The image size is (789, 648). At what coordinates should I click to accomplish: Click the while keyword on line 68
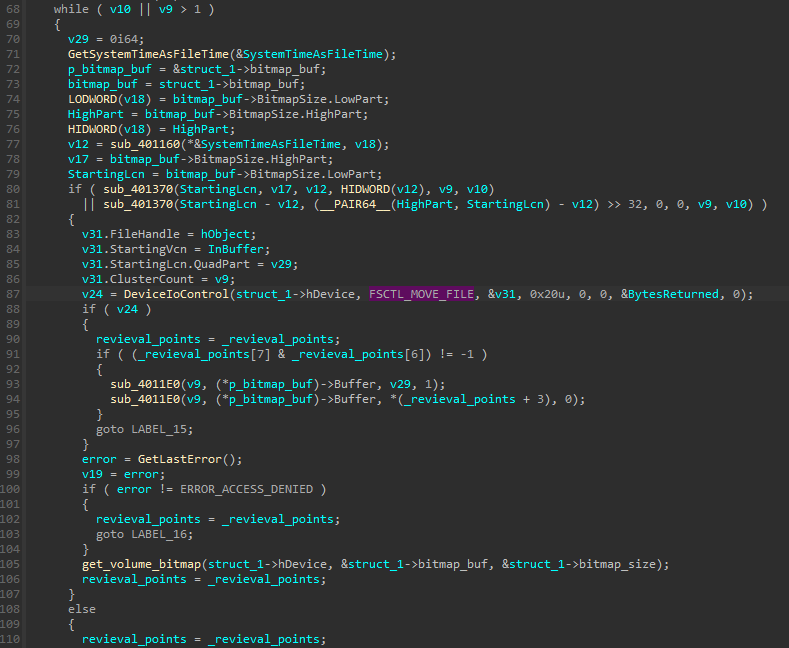71,8
